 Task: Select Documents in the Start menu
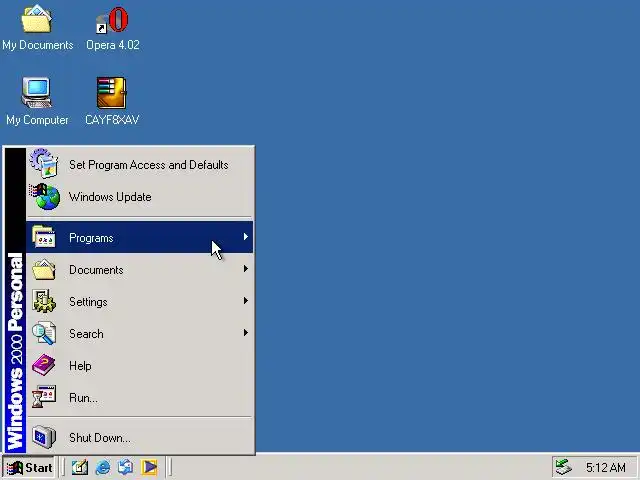(140, 269)
